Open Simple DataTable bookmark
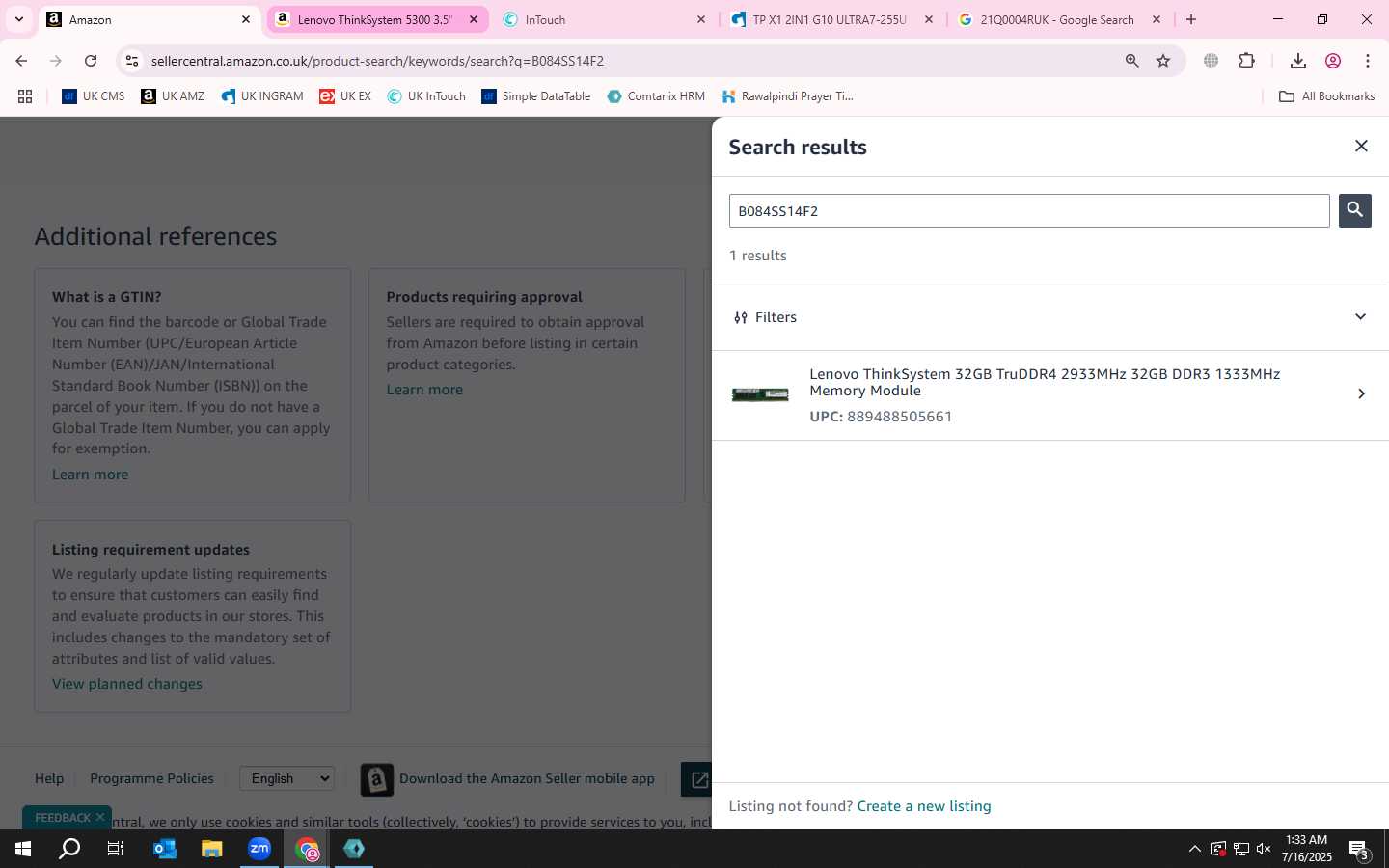Screen dimensions: 1389x868 [x=536, y=96]
